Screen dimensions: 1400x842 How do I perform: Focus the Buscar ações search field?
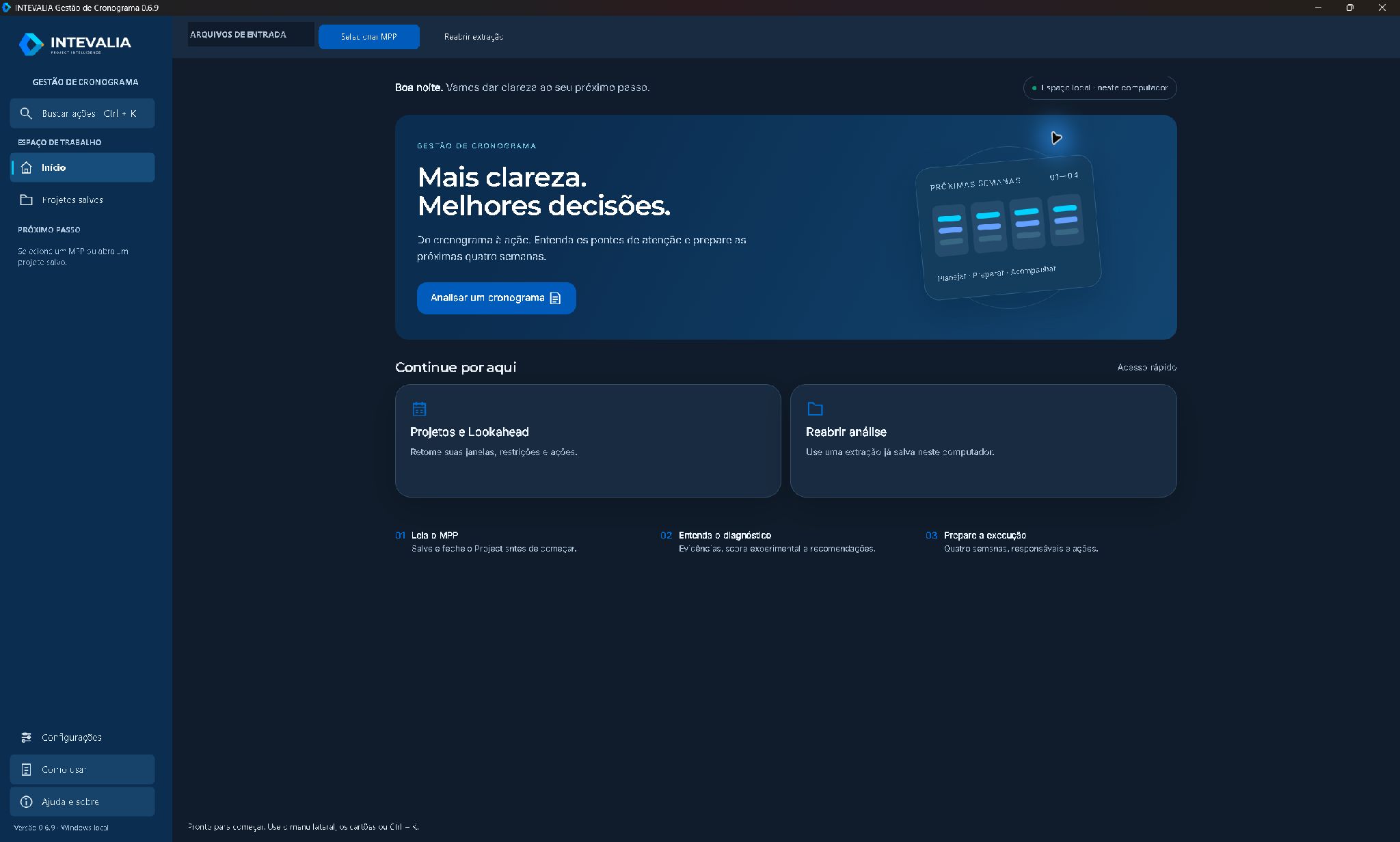tap(82, 113)
